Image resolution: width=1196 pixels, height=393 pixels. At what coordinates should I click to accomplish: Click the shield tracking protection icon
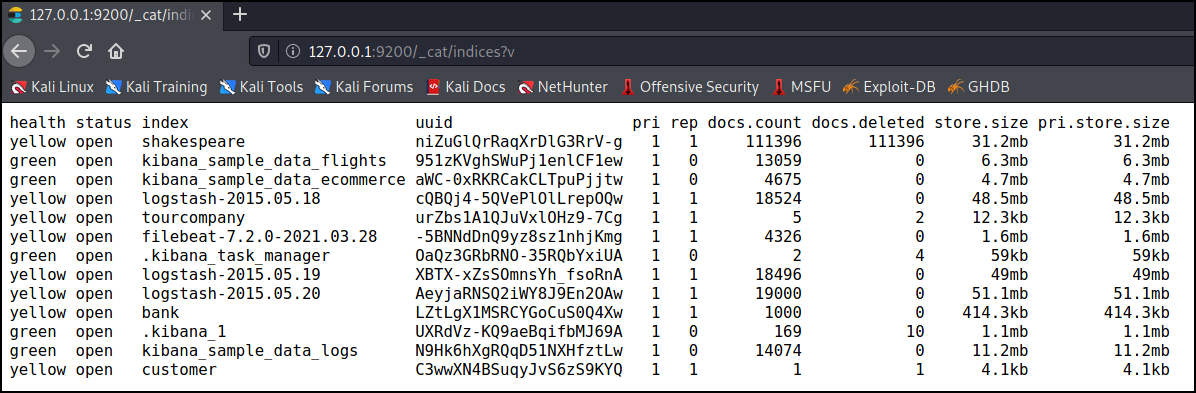(264, 52)
